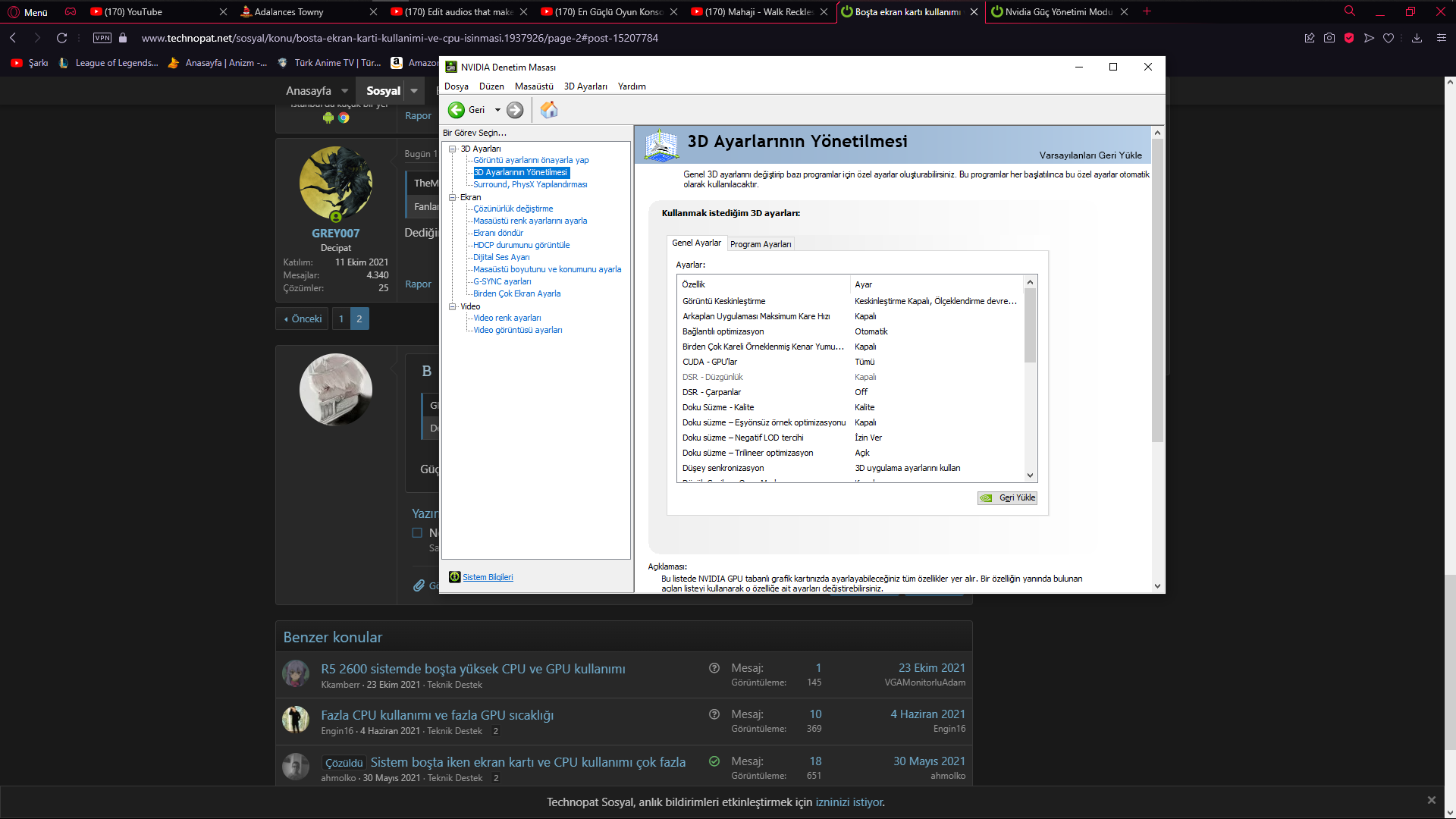Viewport: 1456px width, 819px height.
Task: Click the snapshot camera icon
Action: point(1329,38)
